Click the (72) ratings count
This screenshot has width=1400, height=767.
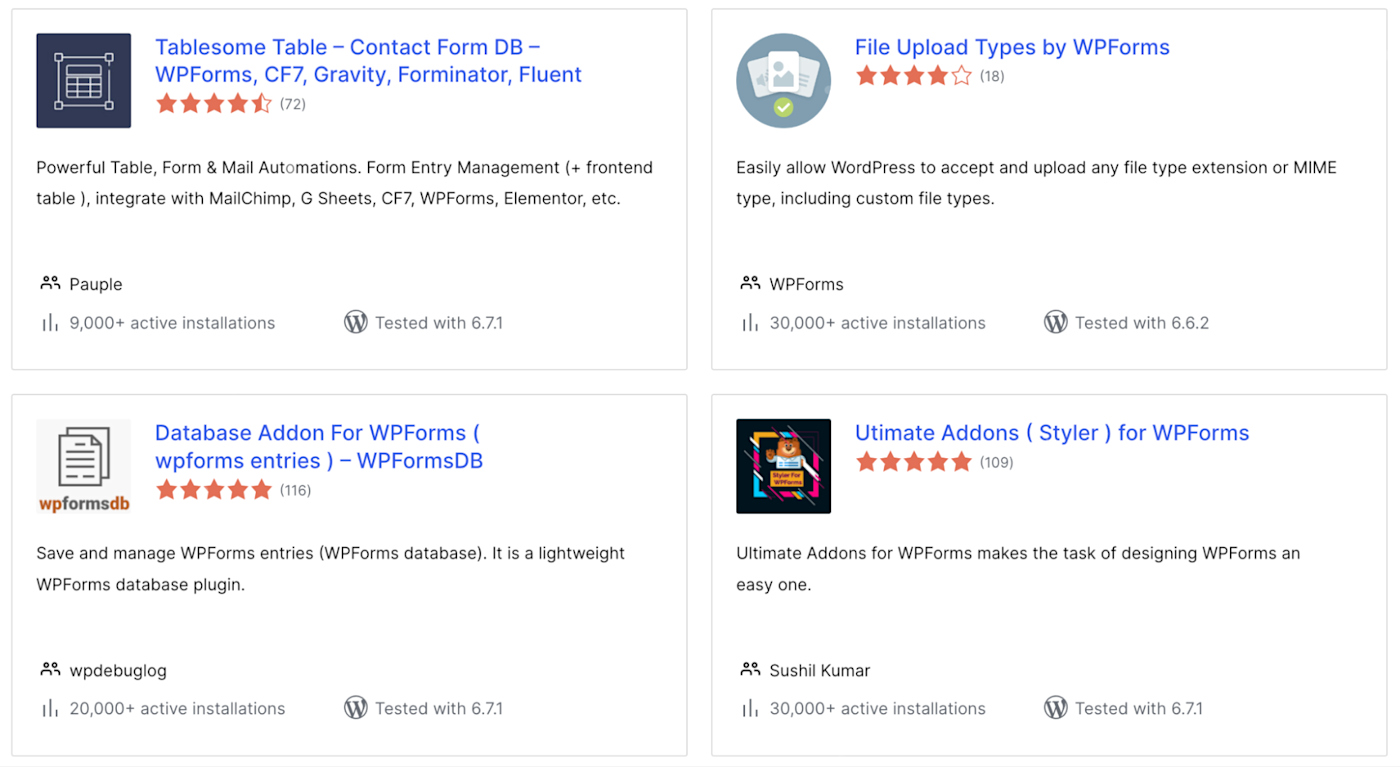point(293,104)
